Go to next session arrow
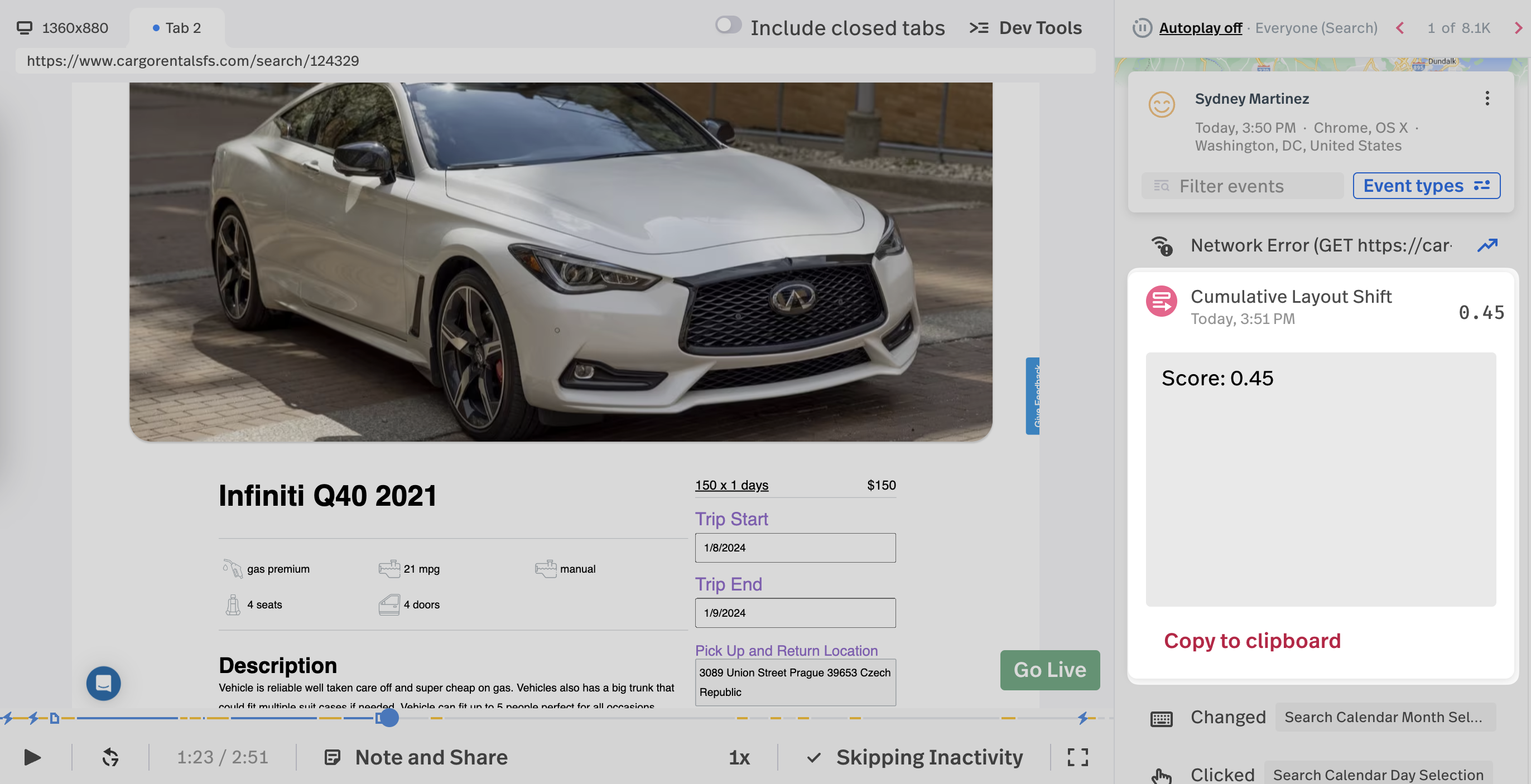This screenshot has width=1531, height=784. coord(1518,28)
